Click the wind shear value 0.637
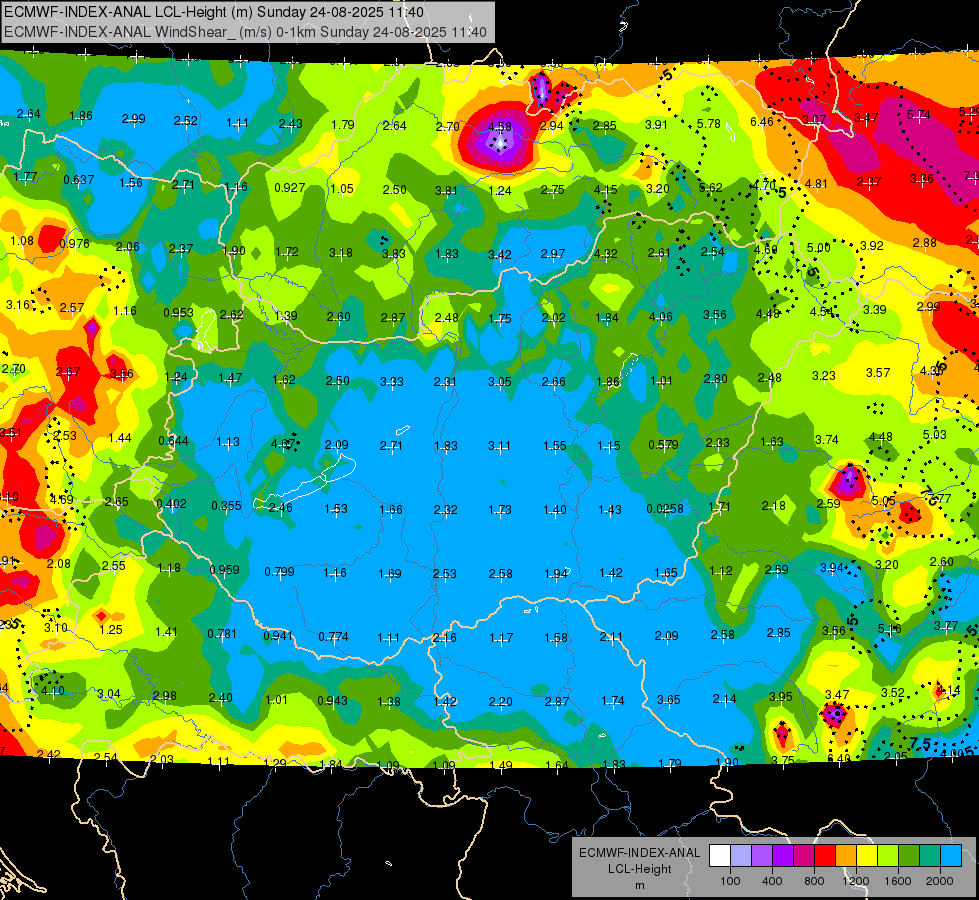979x900 pixels. pos(79,180)
